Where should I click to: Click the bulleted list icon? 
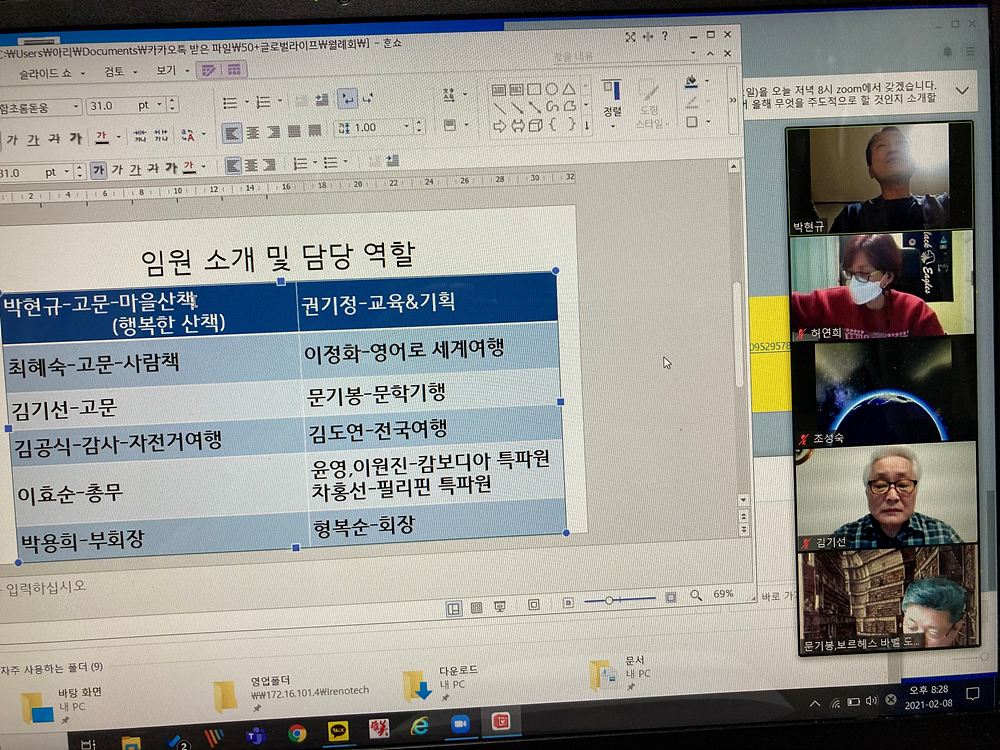229,101
